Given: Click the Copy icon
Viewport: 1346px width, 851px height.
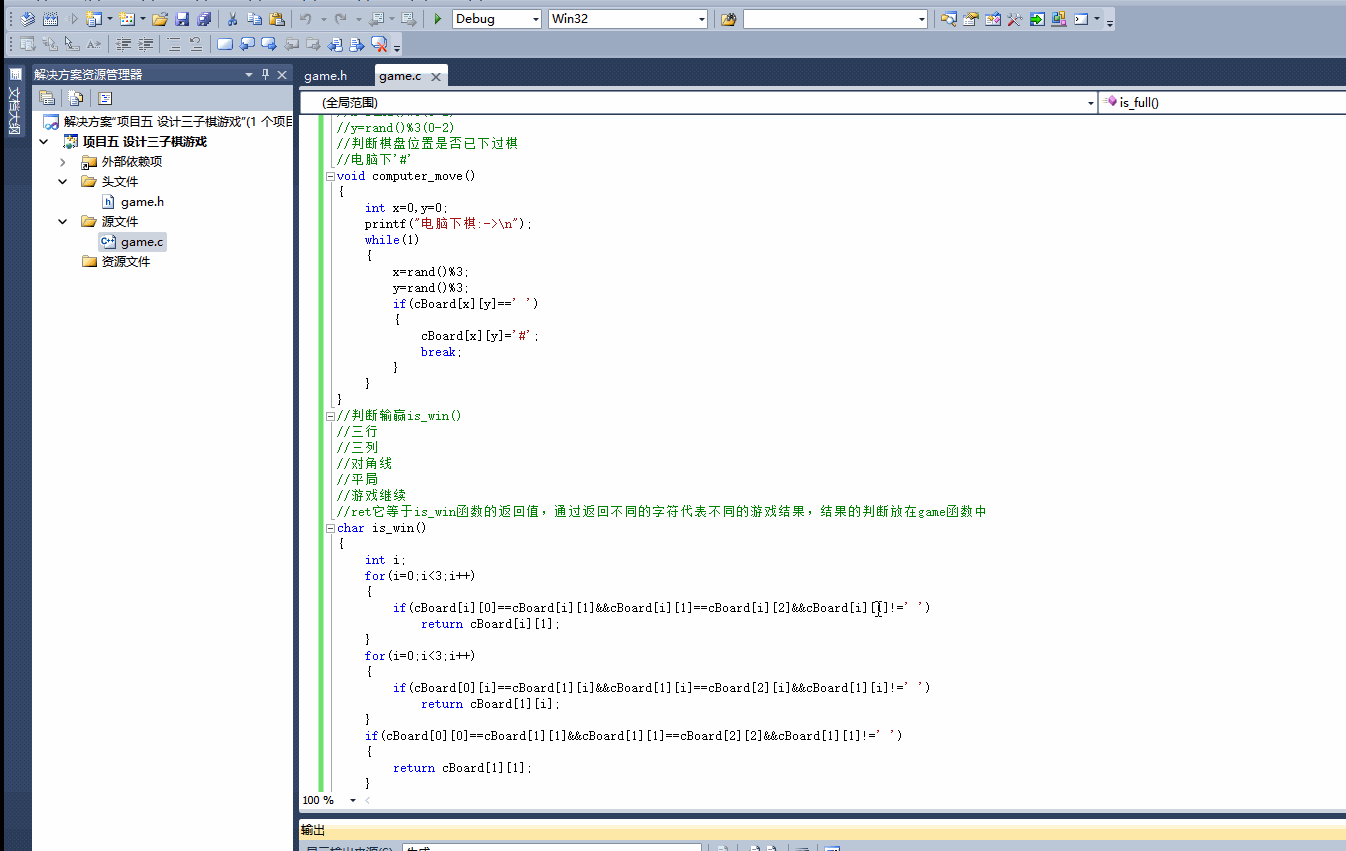Looking at the screenshot, I should [x=255, y=19].
